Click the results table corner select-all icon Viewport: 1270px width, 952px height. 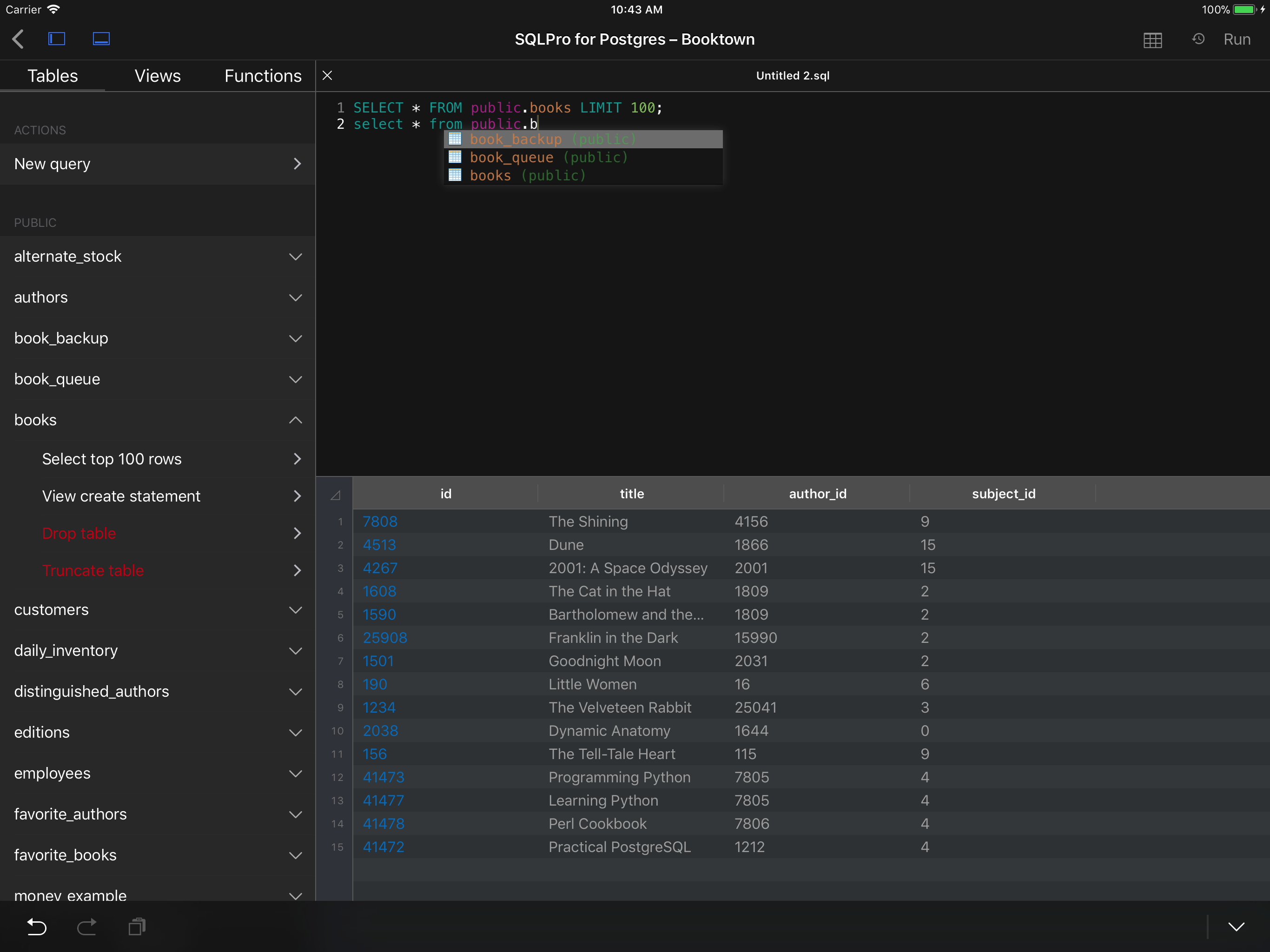pyautogui.click(x=336, y=495)
